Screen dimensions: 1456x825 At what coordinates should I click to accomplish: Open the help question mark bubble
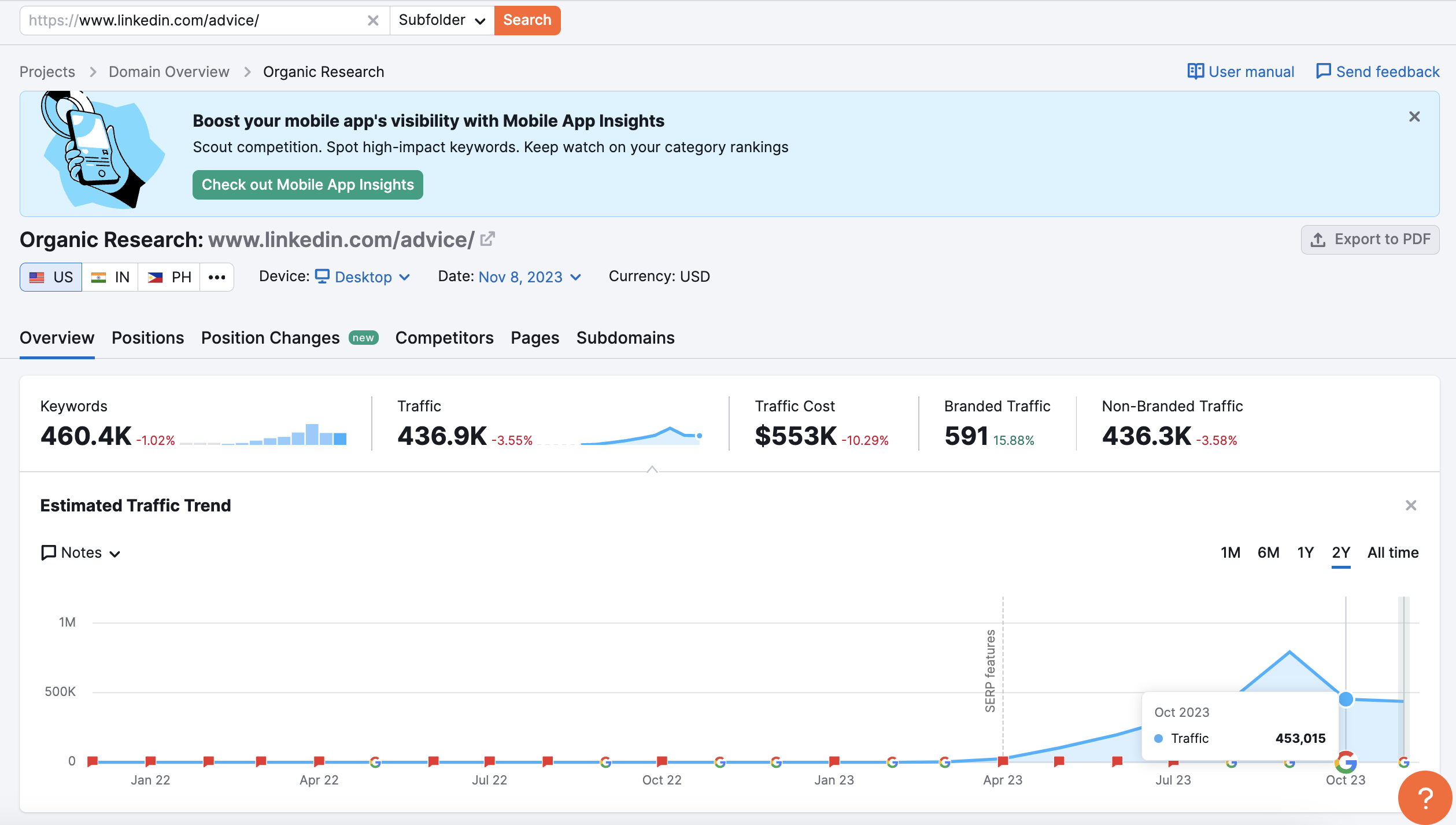(1425, 797)
